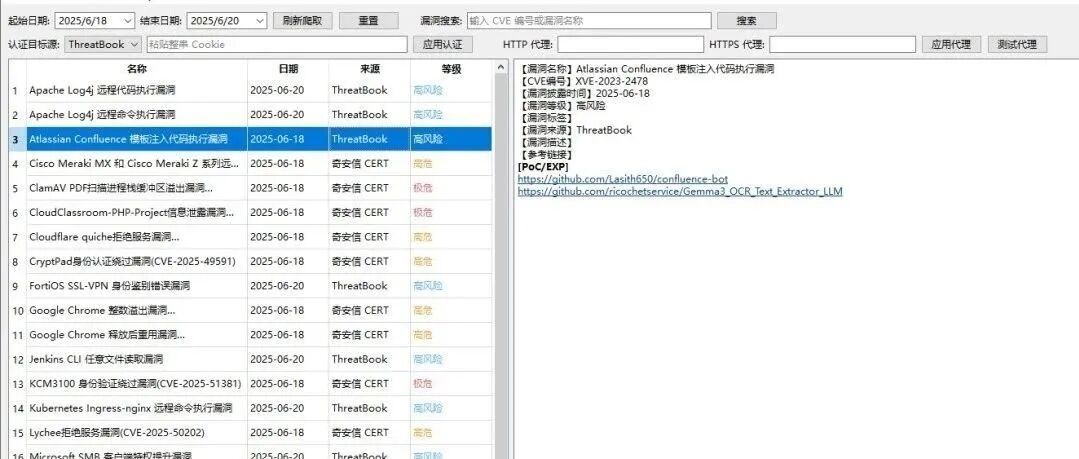Screen dimensions: 1079x459
Task: Click the 漏洞来源 ThreatBook detail line
Action: (575, 130)
